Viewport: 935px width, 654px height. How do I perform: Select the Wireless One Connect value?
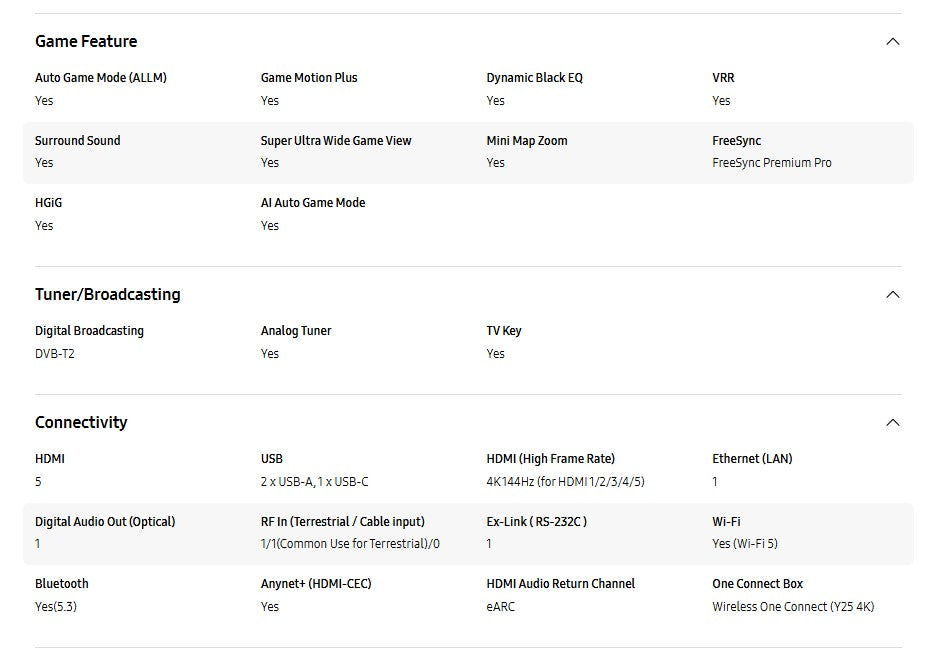(x=792, y=607)
